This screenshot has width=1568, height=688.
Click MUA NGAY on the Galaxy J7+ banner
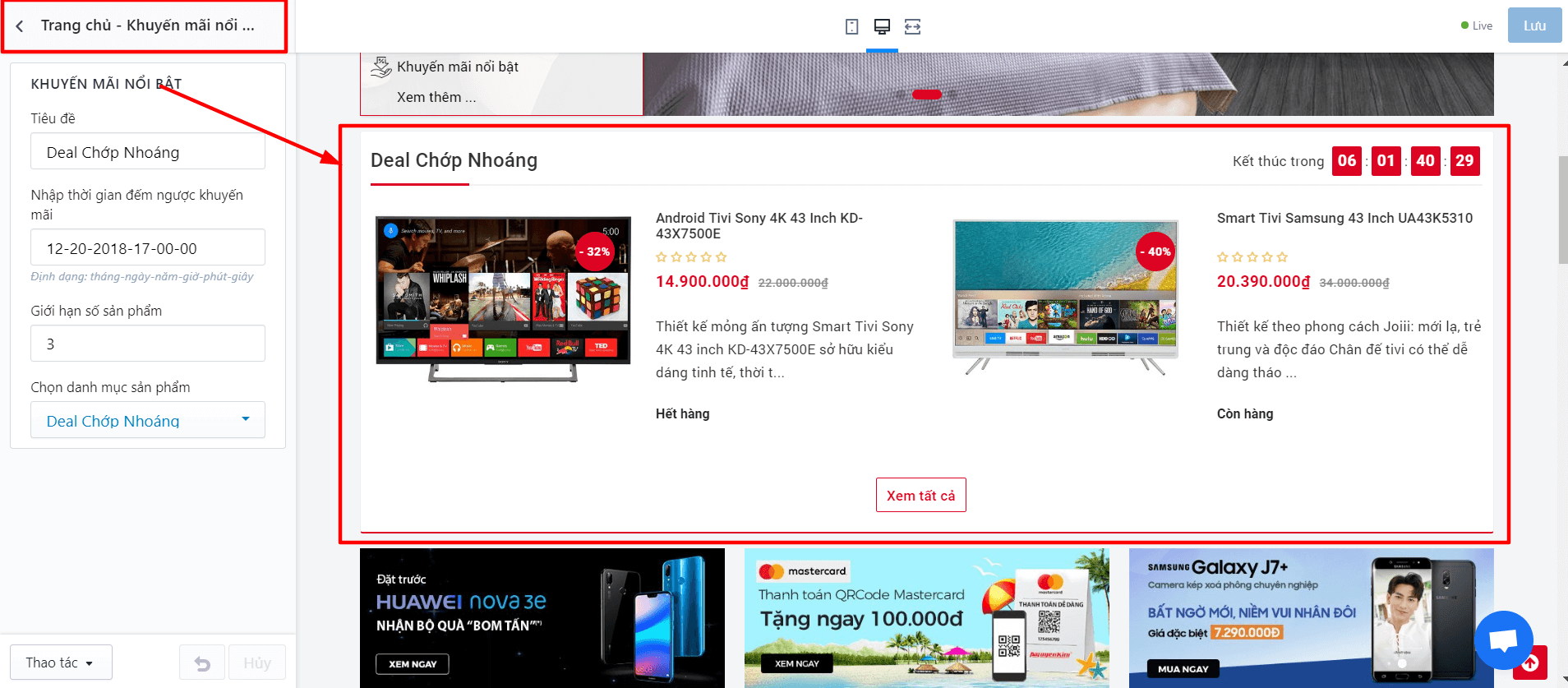coord(1183,668)
